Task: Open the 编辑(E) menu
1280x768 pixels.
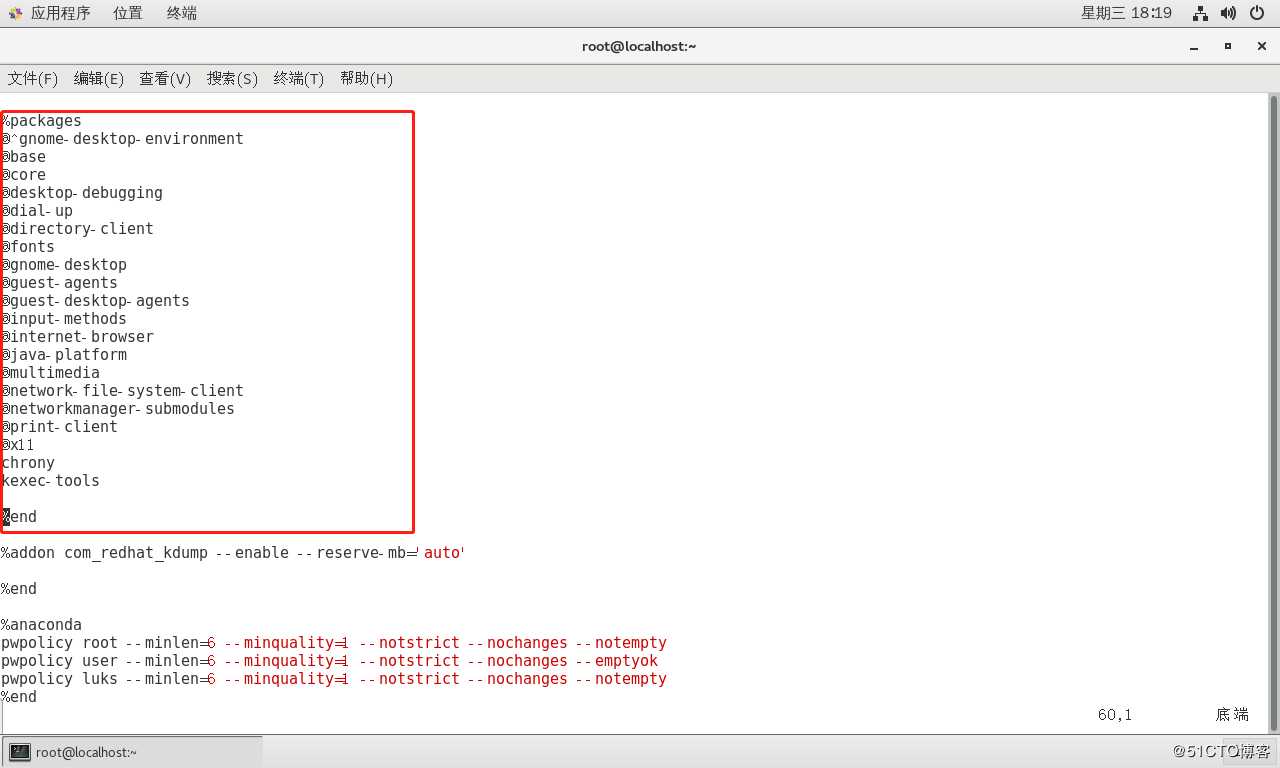Action: click(x=99, y=78)
